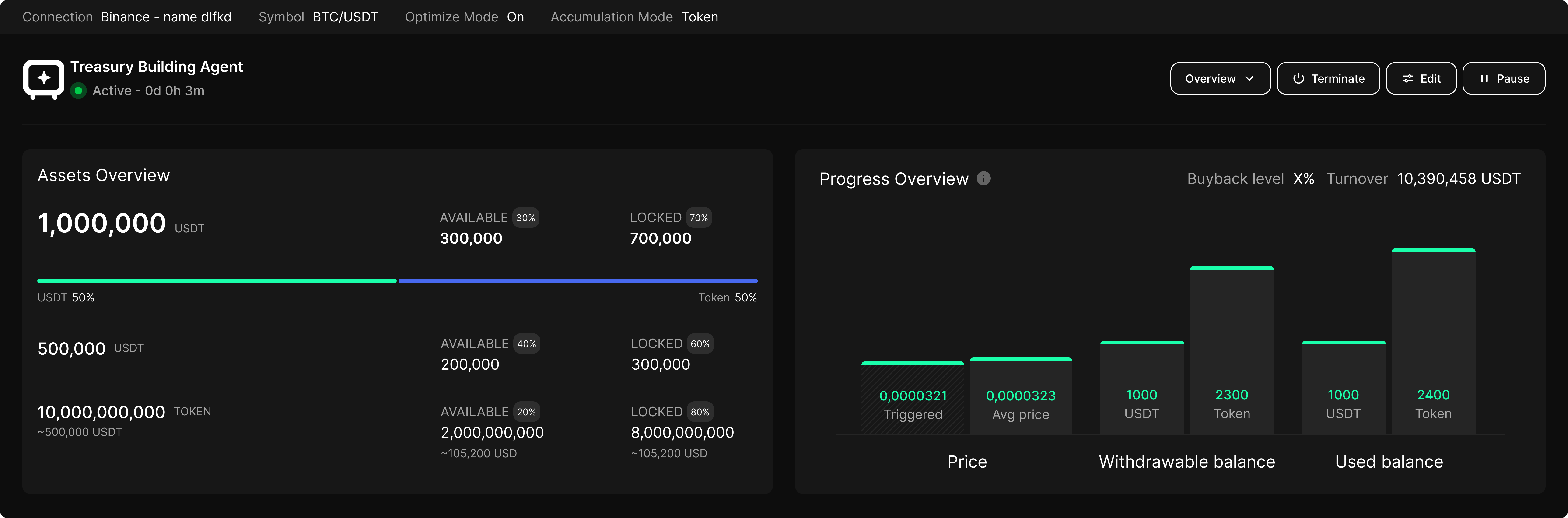Click the sliders icon on Edit

coord(1408,79)
